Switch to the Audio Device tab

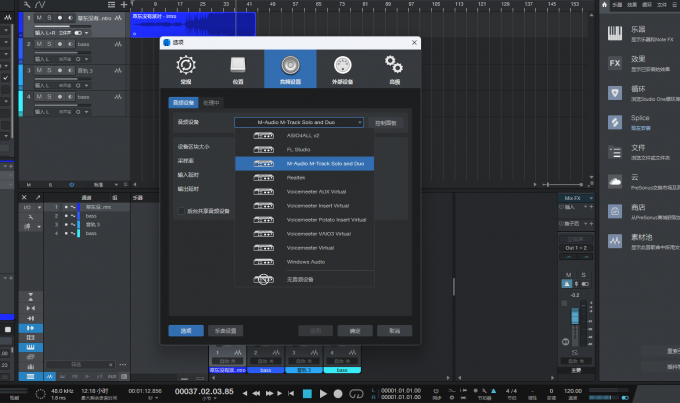pos(183,103)
